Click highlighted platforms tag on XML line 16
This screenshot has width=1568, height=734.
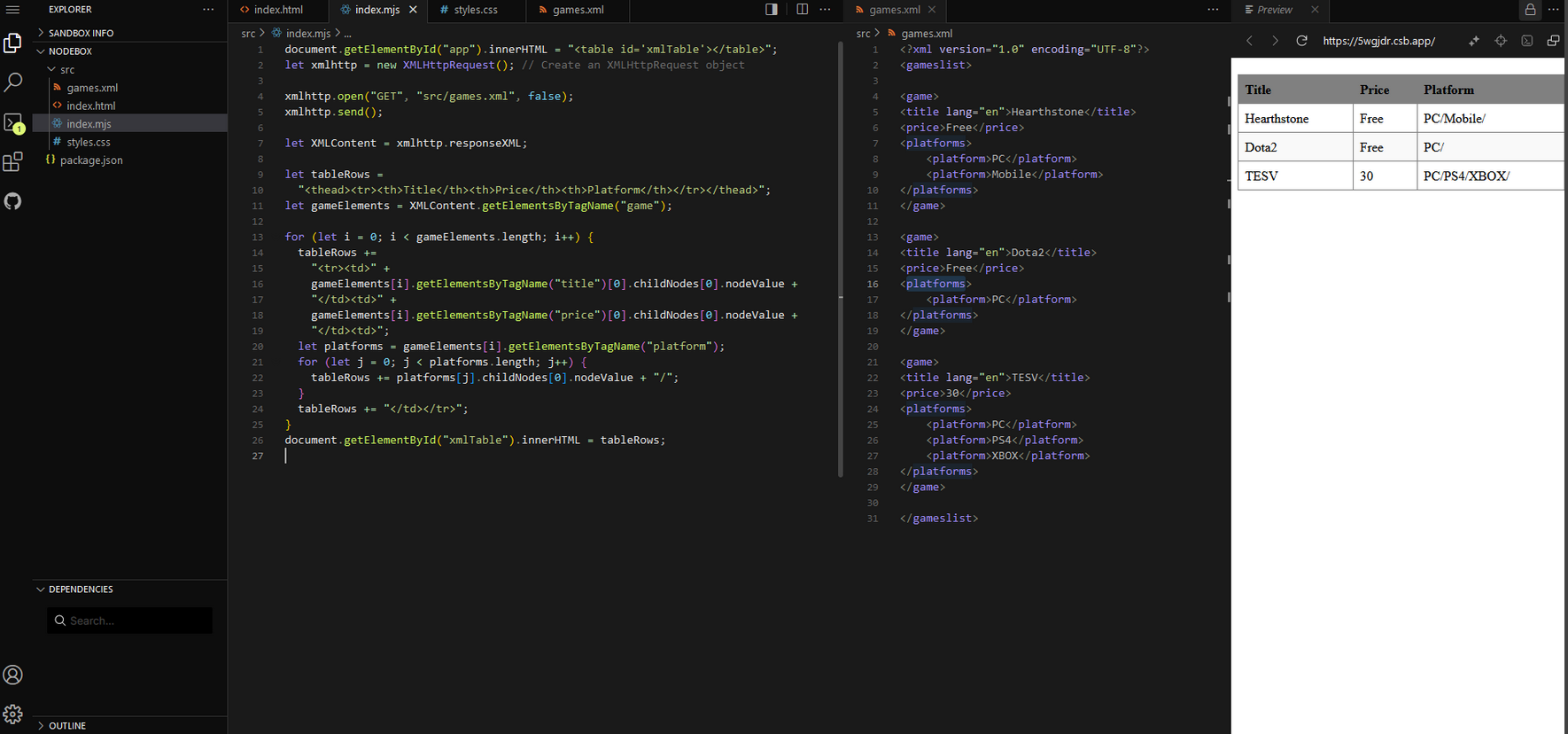click(935, 284)
